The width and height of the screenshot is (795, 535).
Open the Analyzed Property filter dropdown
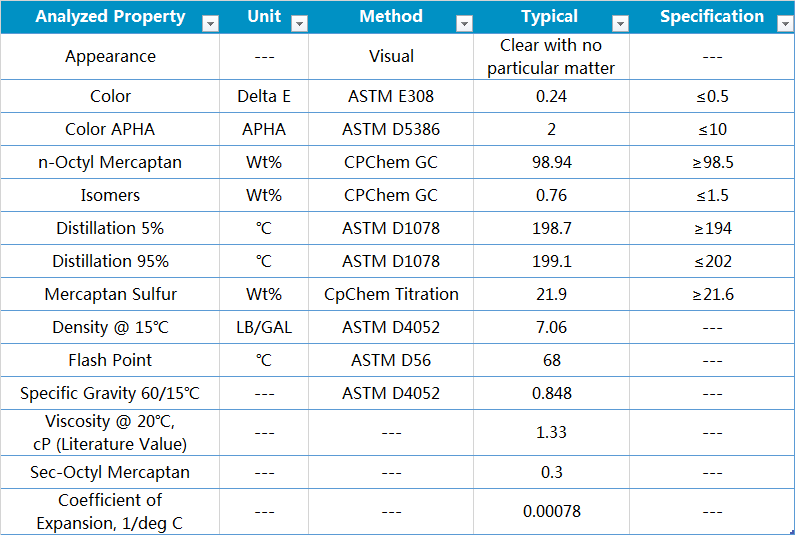pyautogui.click(x=210, y=24)
